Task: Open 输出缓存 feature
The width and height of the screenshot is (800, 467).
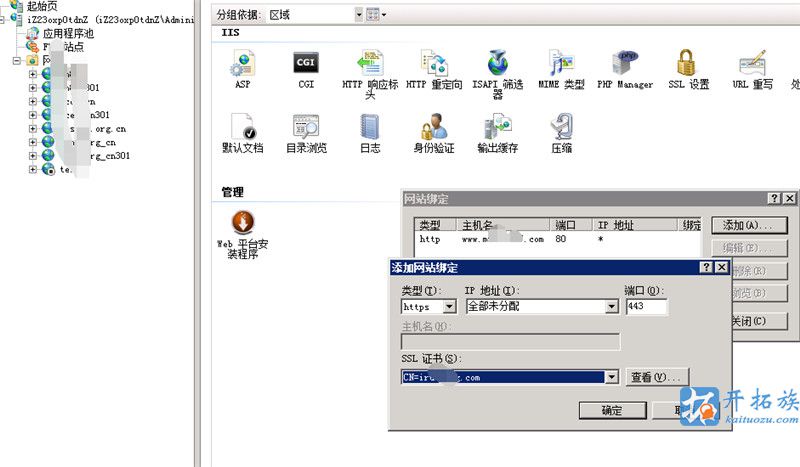Action: tap(497, 133)
